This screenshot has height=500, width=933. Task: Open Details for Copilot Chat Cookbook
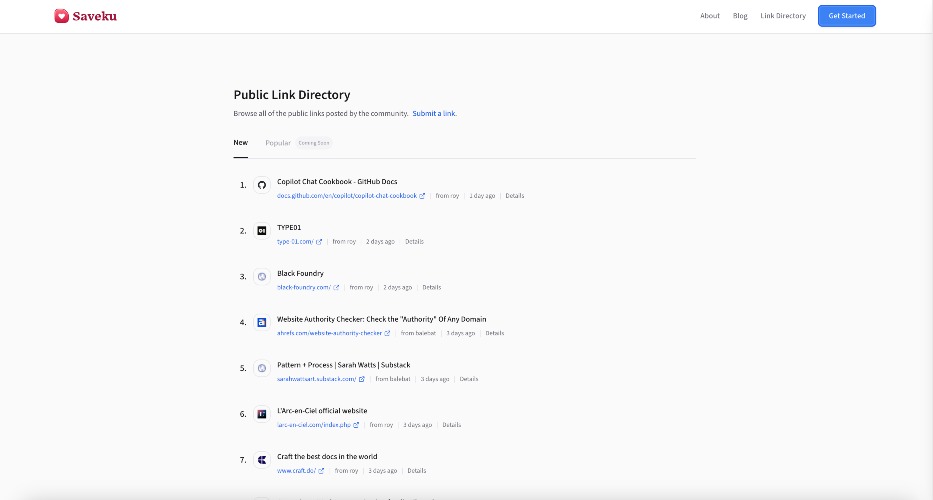point(515,196)
